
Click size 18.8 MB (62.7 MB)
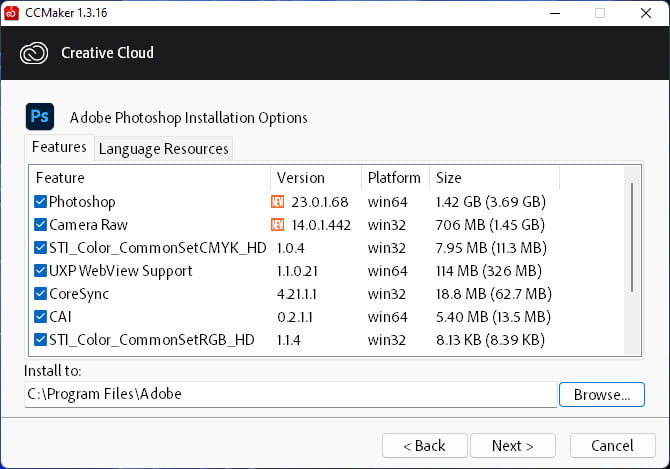pos(494,294)
